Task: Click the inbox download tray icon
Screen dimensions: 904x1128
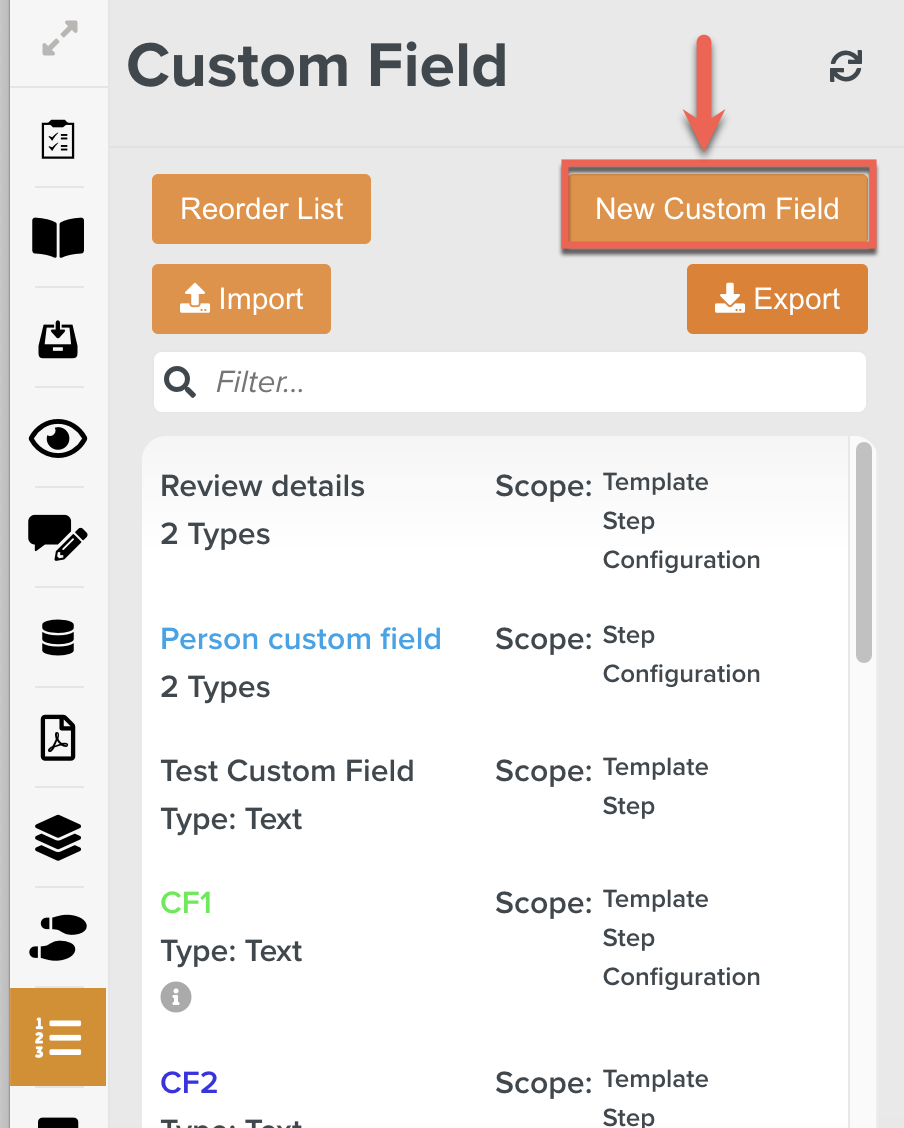Action: [x=58, y=339]
